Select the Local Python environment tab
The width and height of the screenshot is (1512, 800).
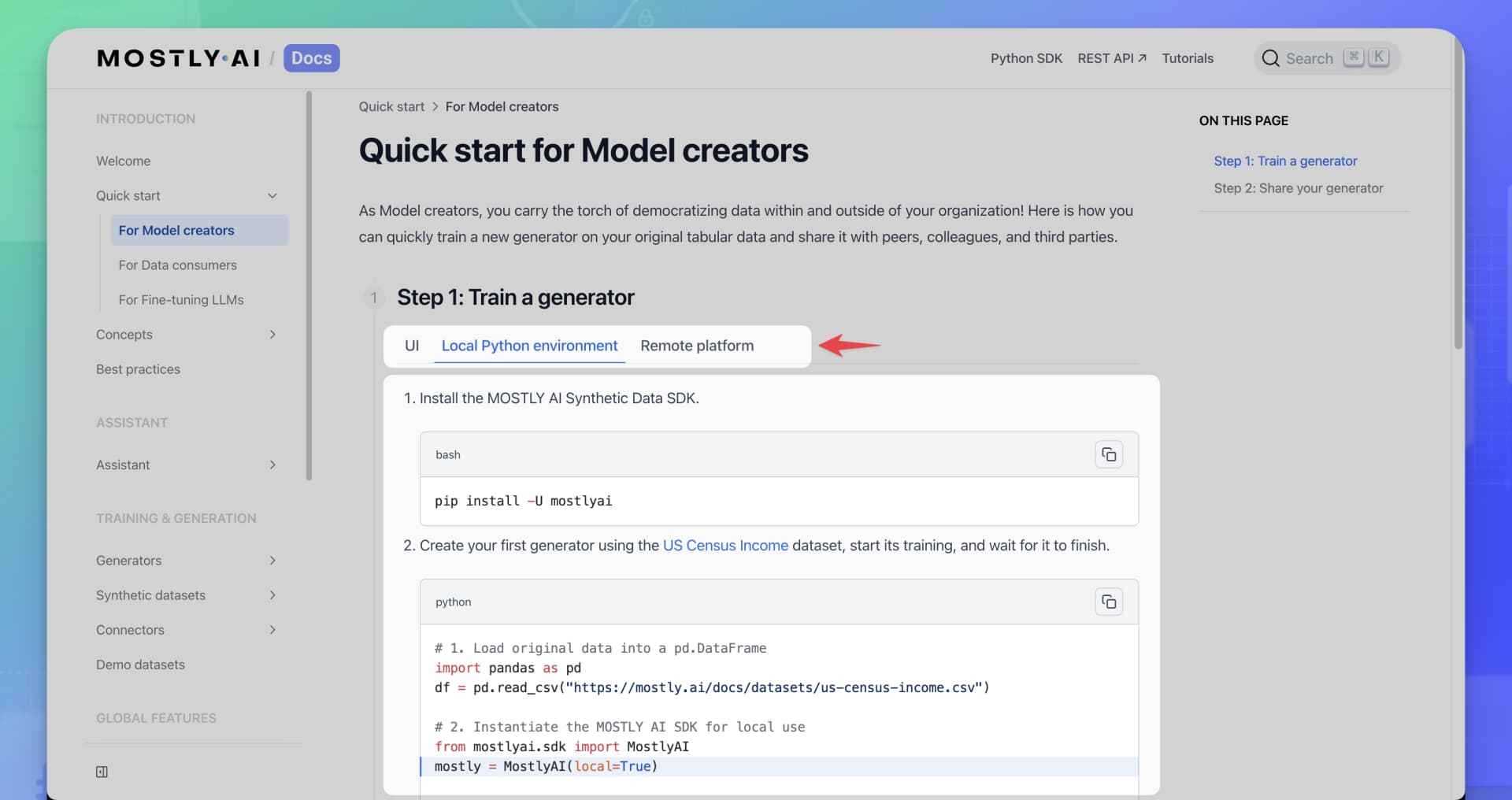pyautogui.click(x=529, y=346)
